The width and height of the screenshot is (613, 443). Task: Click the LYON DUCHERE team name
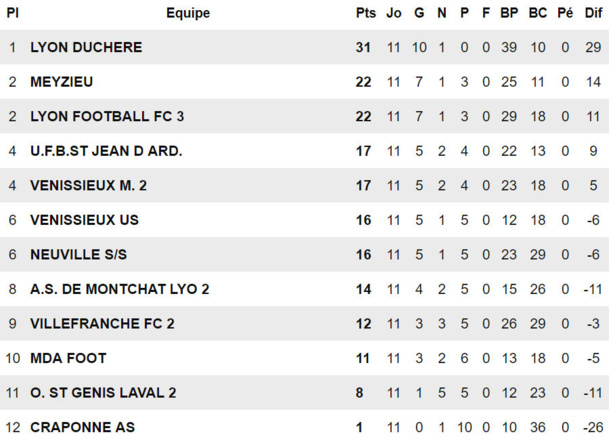[x=86, y=47]
